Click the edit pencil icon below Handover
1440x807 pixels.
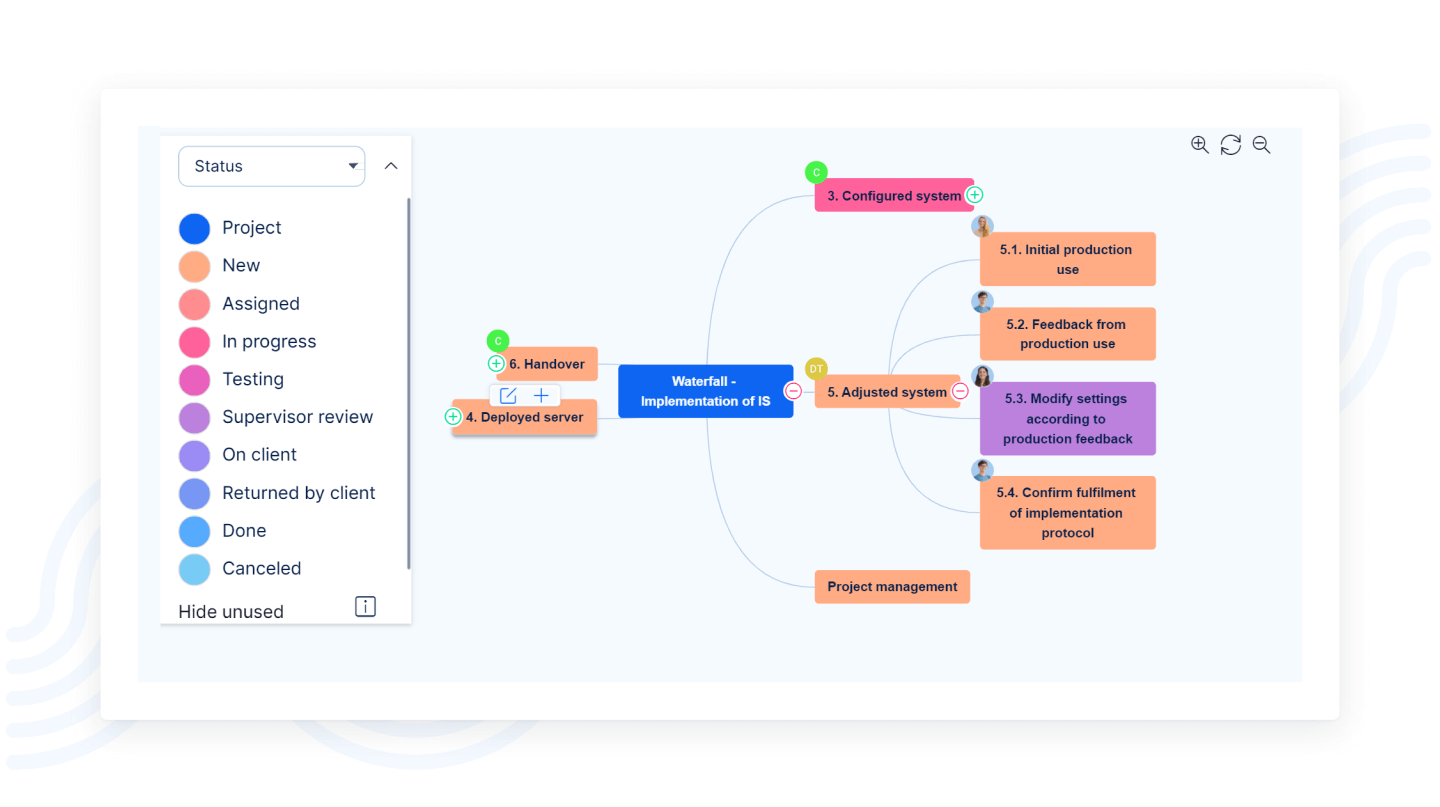pyautogui.click(x=508, y=396)
